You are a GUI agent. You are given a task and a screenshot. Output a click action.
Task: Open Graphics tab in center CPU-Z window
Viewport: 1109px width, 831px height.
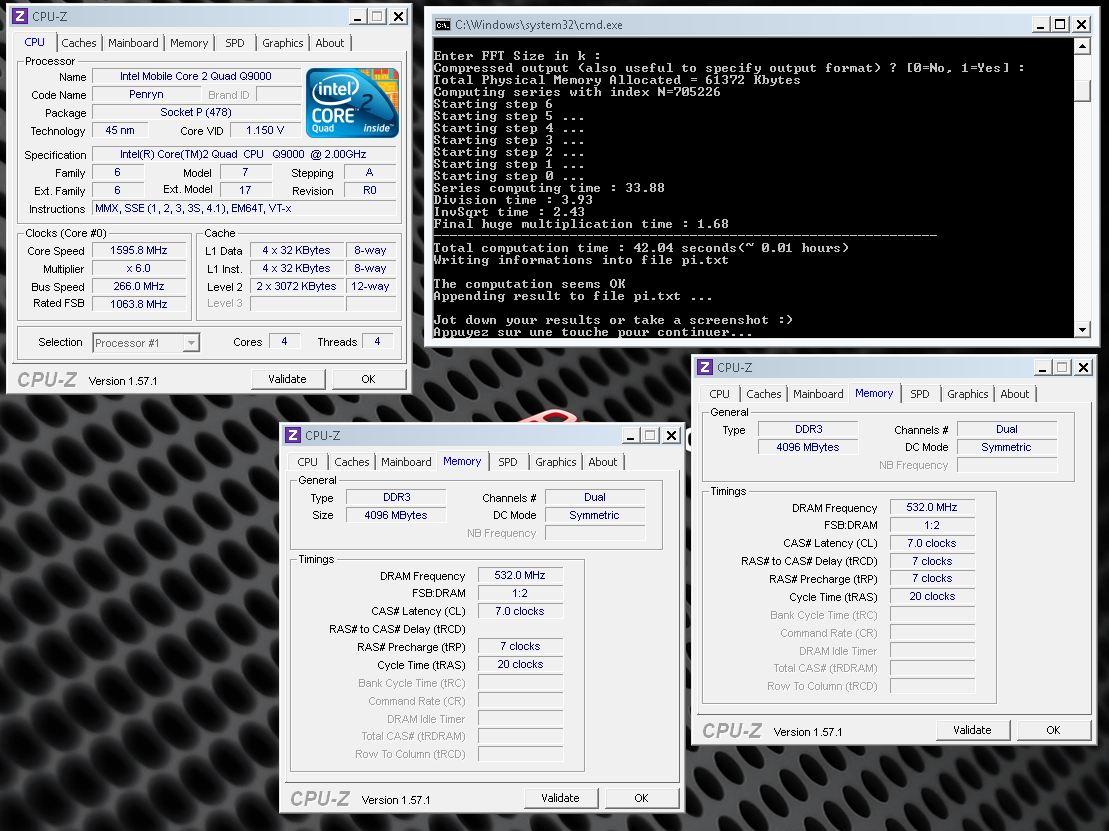(555, 462)
